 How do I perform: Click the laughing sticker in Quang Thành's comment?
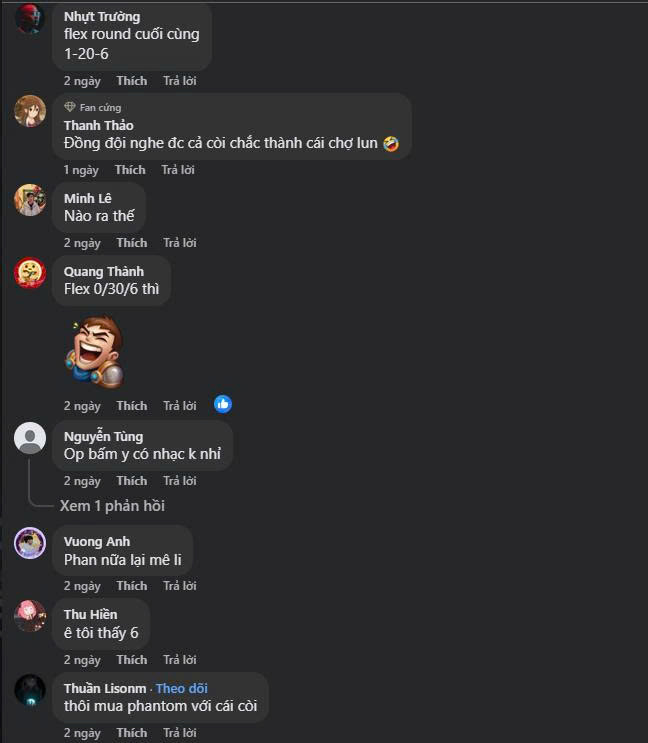pos(95,352)
